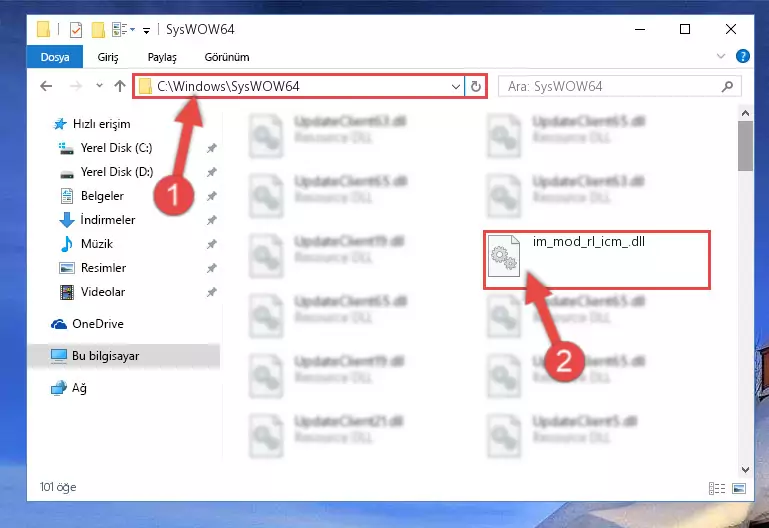Go up one folder level

(x=120, y=86)
